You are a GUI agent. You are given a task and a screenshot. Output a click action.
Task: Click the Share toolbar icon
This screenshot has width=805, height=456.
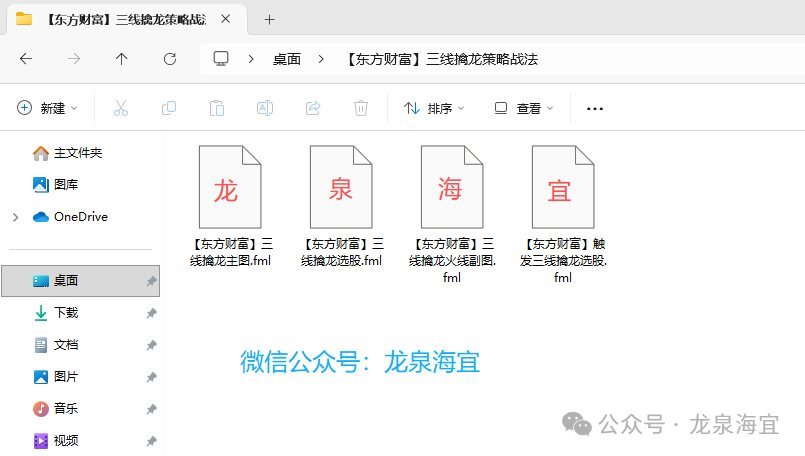click(313, 108)
